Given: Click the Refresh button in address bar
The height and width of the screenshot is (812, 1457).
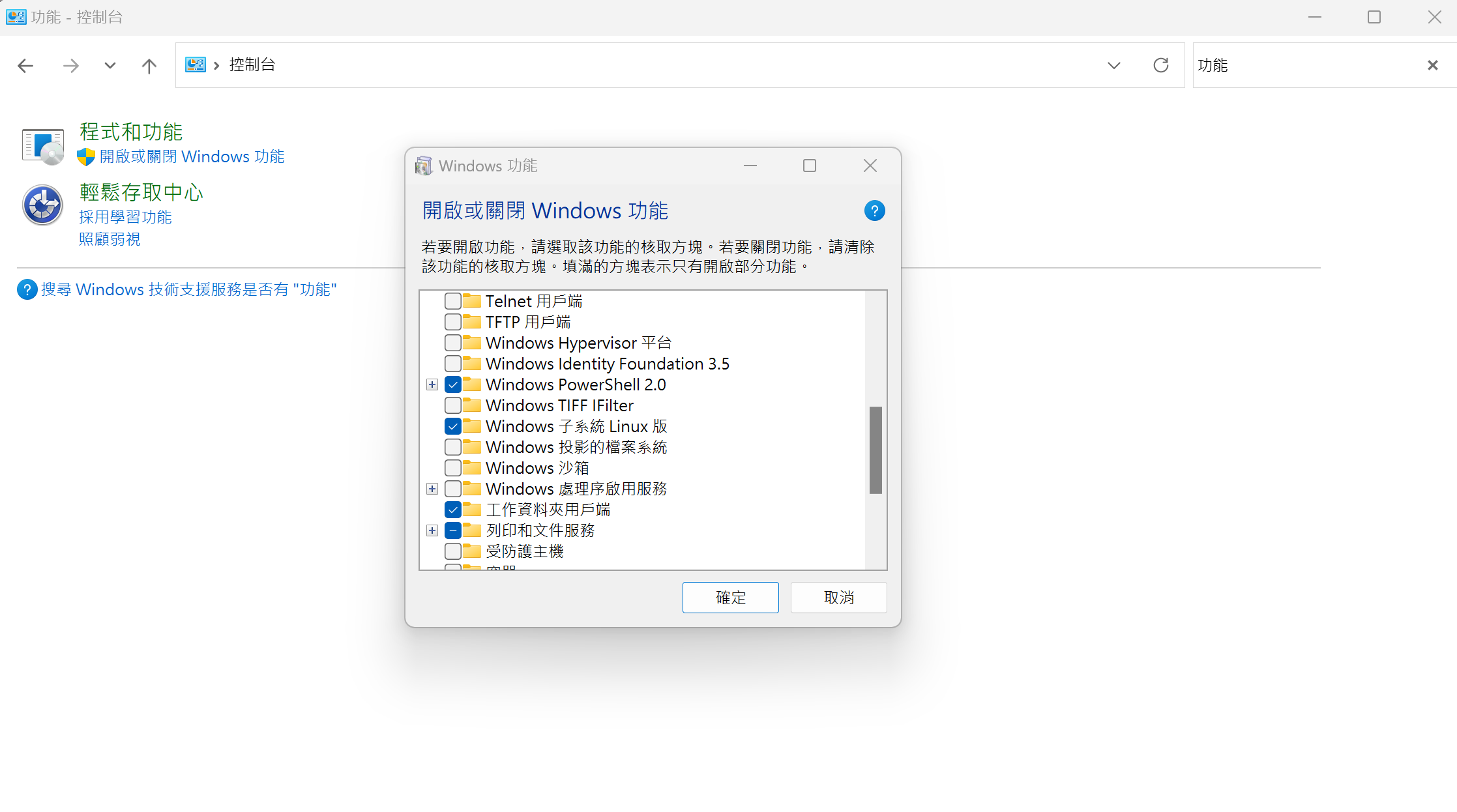Looking at the screenshot, I should pos(1161,65).
